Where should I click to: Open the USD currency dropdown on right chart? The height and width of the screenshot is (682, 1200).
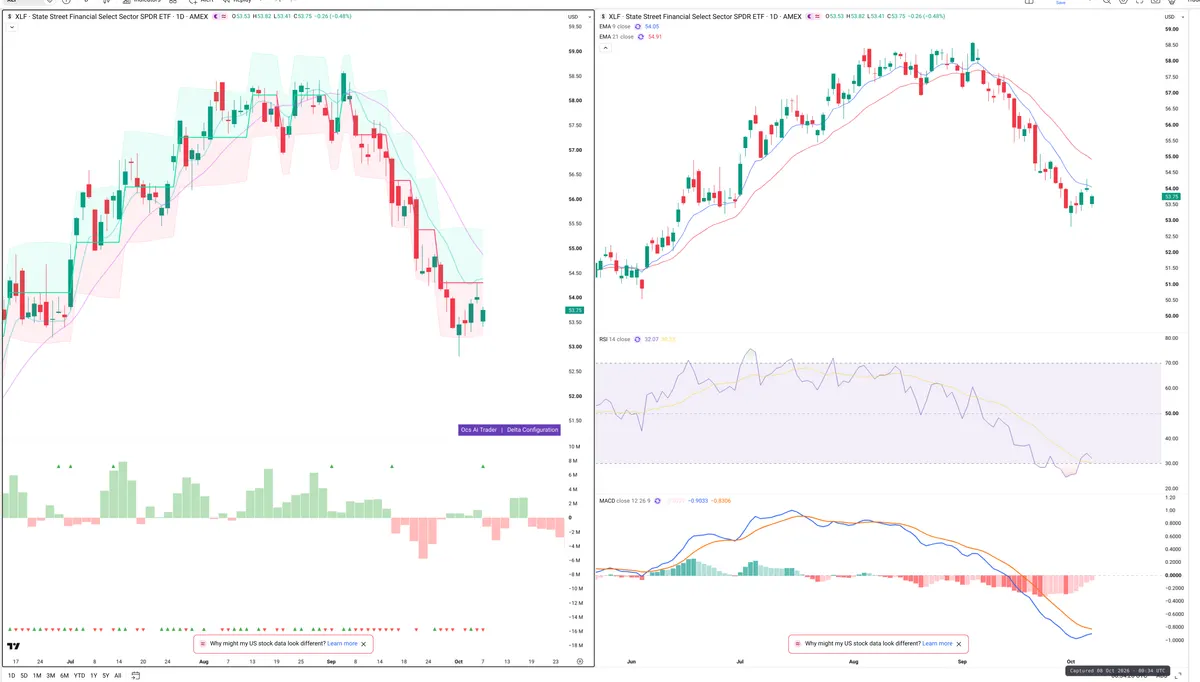tap(1172, 17)
